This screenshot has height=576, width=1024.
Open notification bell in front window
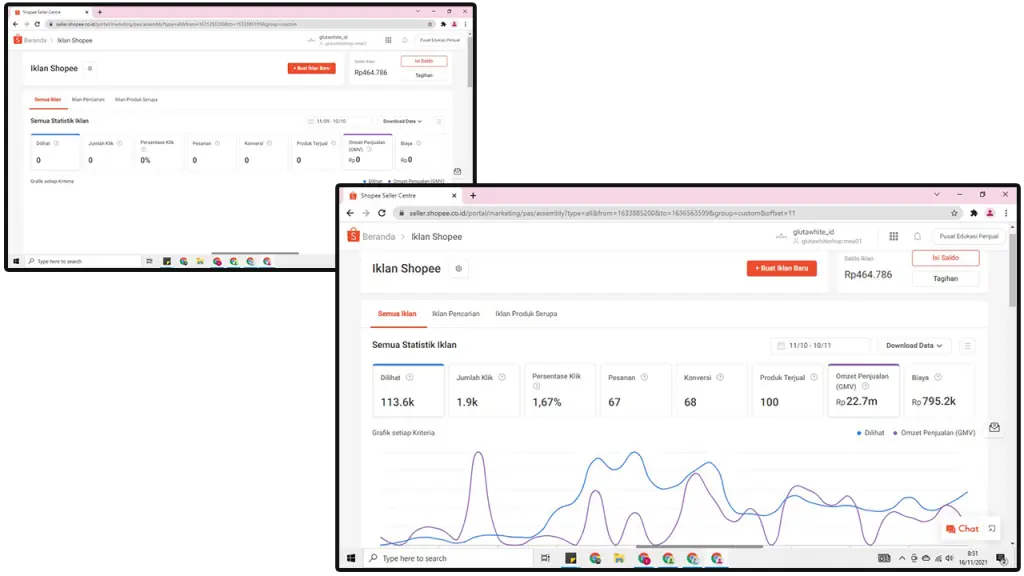click(x=917, y=236)
